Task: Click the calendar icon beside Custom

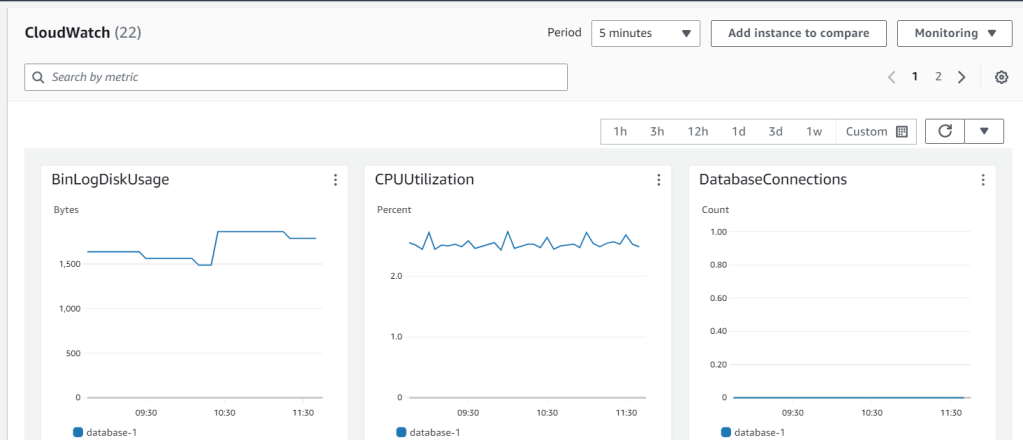Action: [902, 132]
